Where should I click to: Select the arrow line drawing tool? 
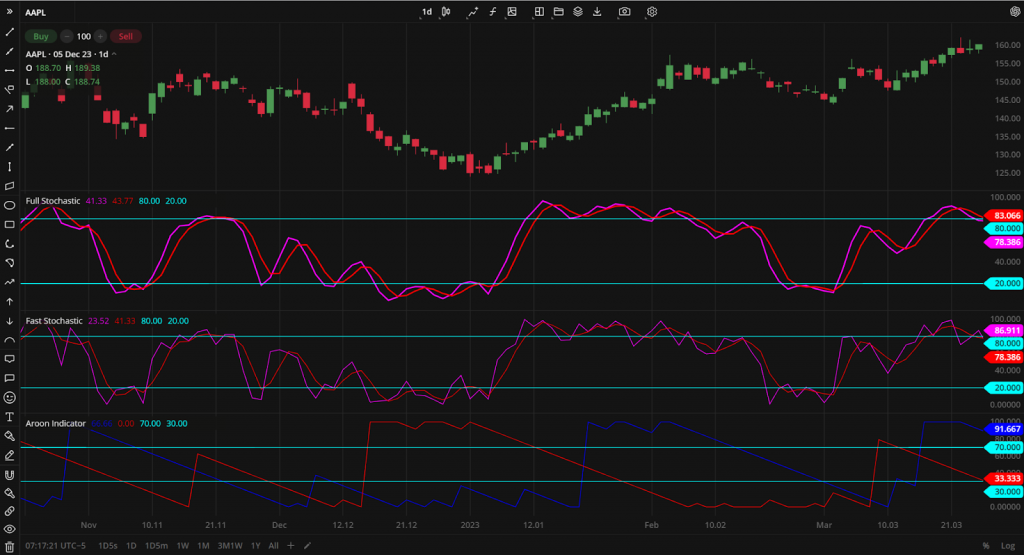(x=9, y=109)
